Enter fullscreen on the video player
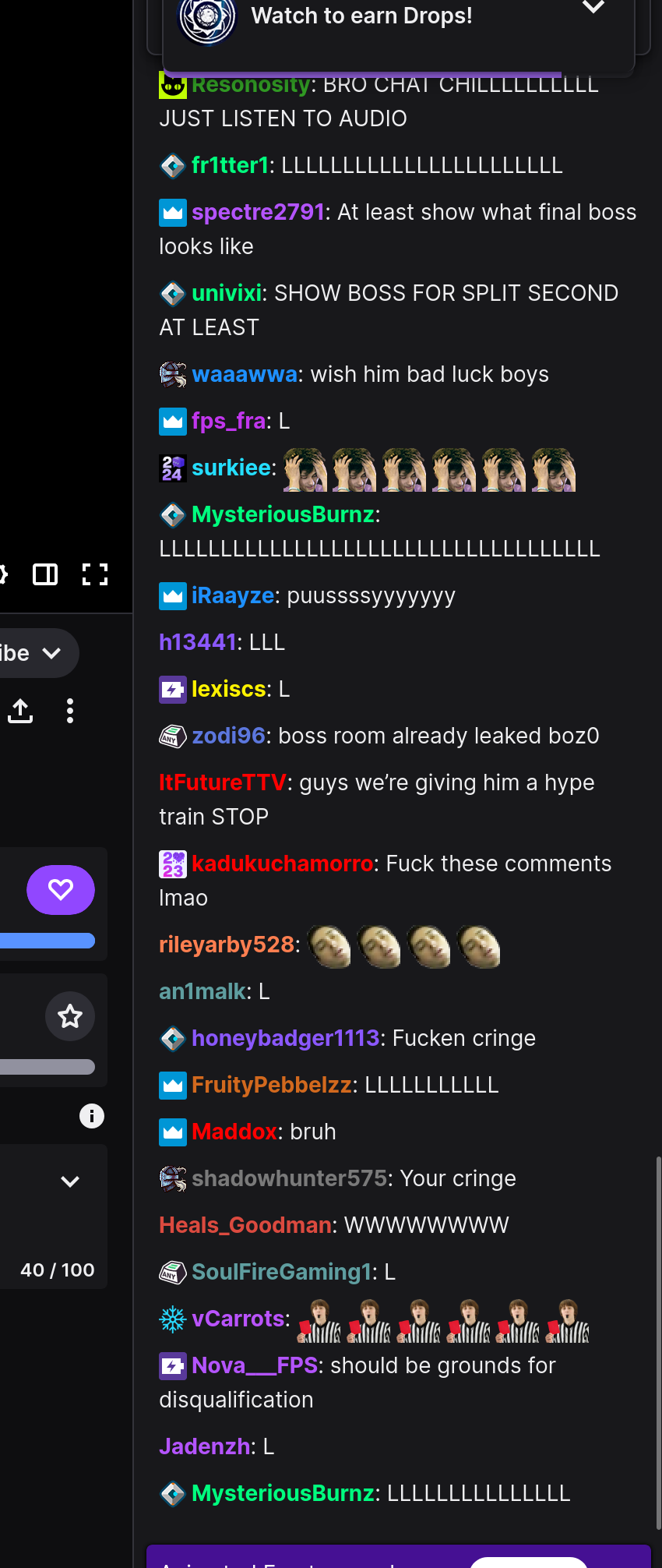This screenshot has height=1568, width=662. coord(95,574)
